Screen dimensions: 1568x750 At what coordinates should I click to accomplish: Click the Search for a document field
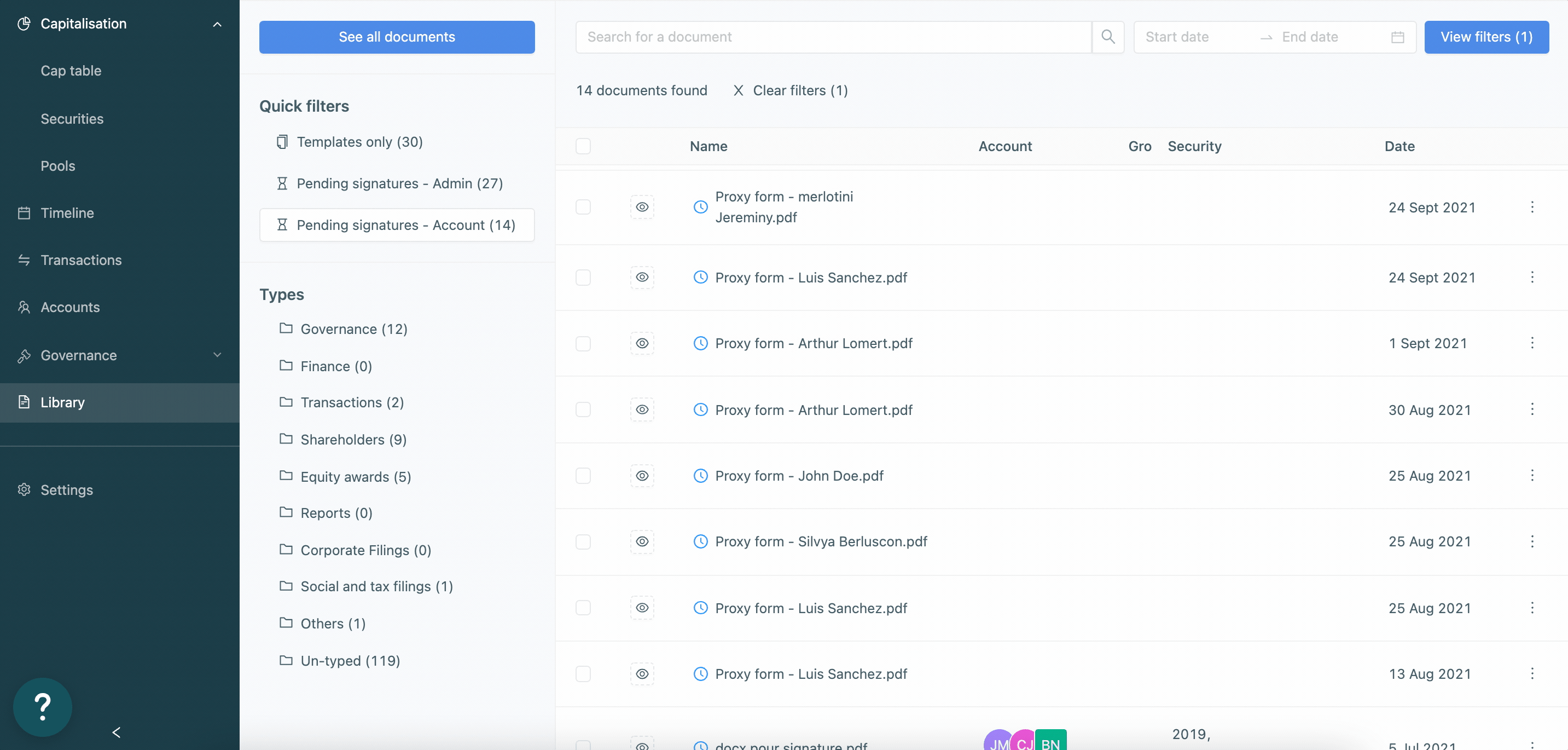[x=833, y=37]
